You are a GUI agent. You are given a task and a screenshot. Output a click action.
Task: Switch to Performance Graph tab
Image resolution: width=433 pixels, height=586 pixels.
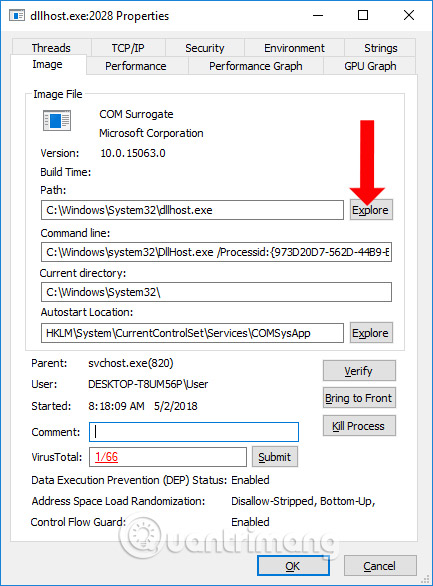(x=256, y=66)
